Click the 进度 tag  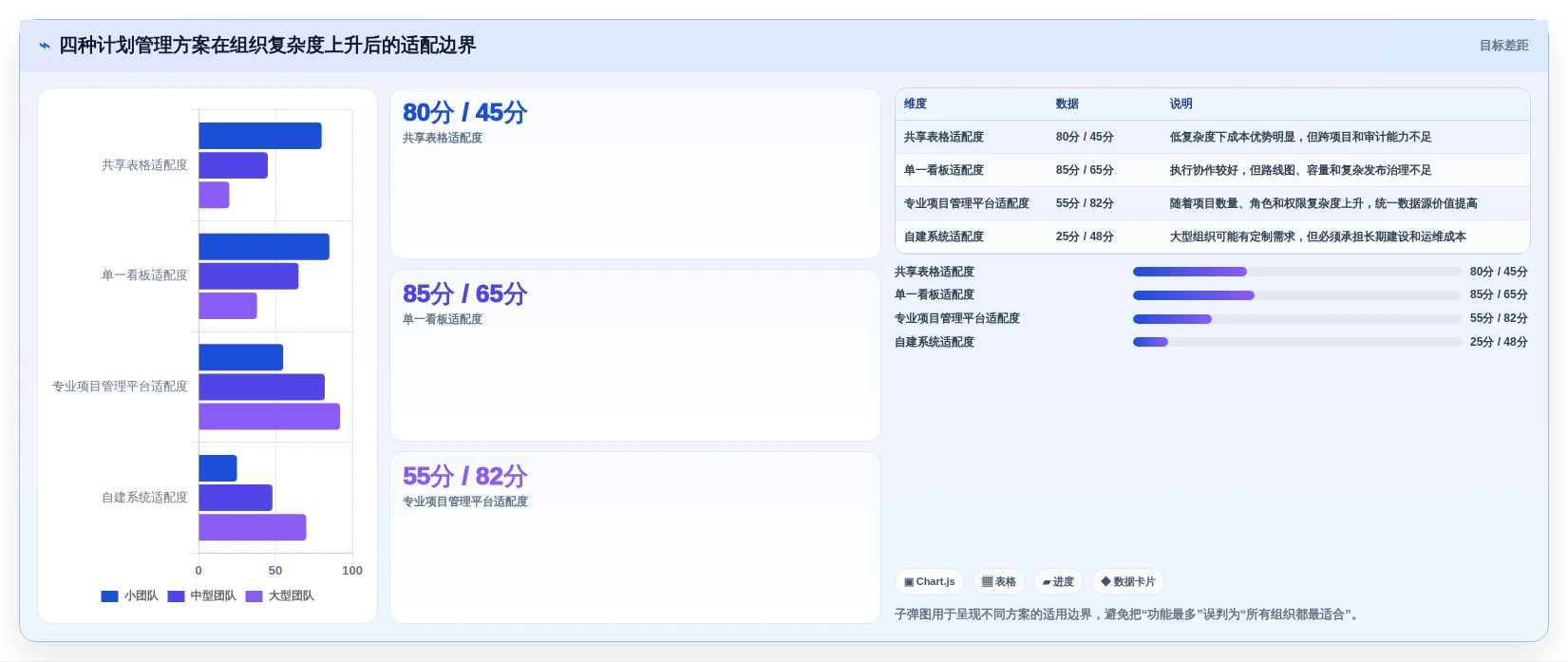(1058, 581)
